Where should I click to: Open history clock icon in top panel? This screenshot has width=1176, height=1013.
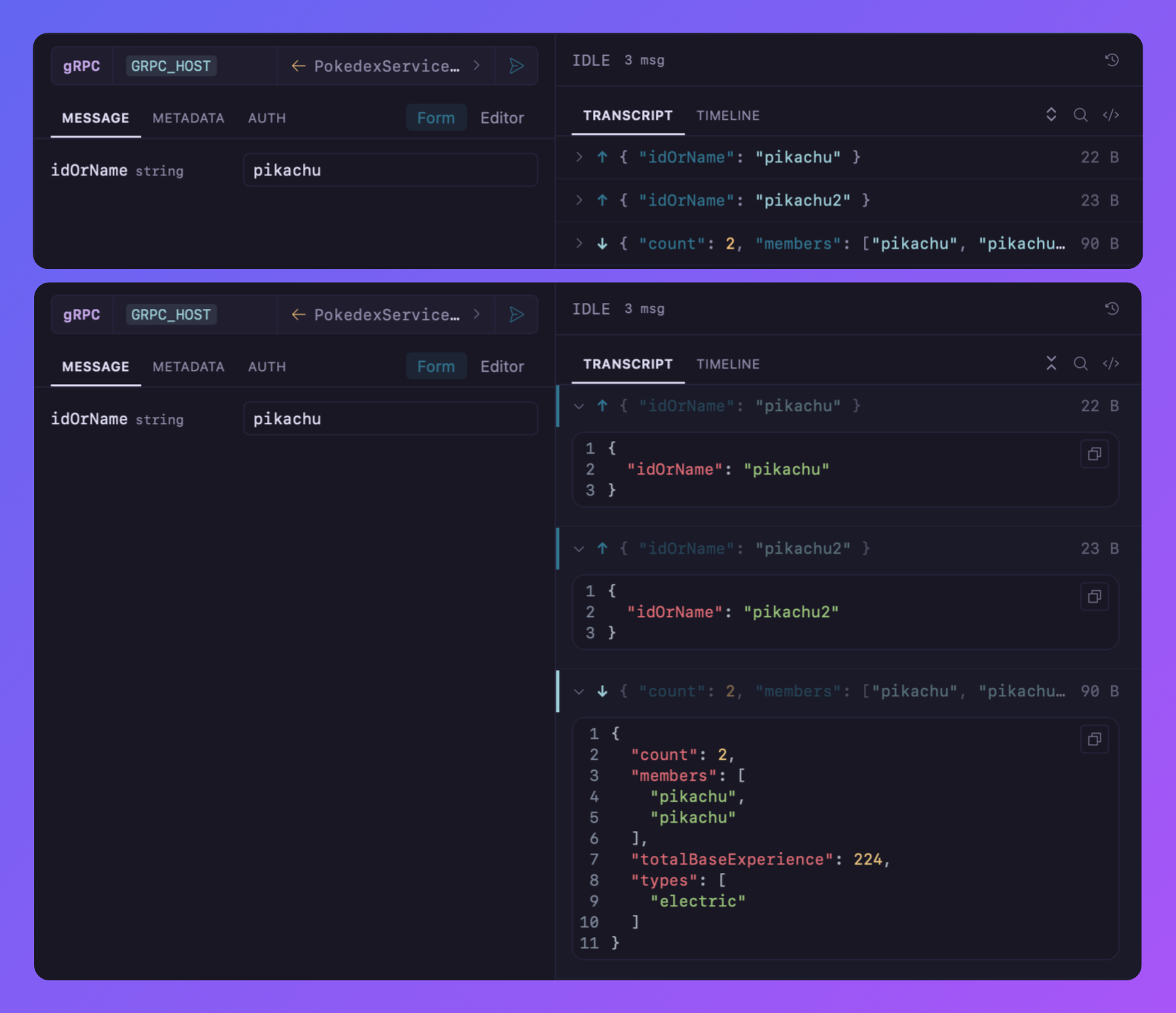pyautogui.click(x=1112, y=60)
